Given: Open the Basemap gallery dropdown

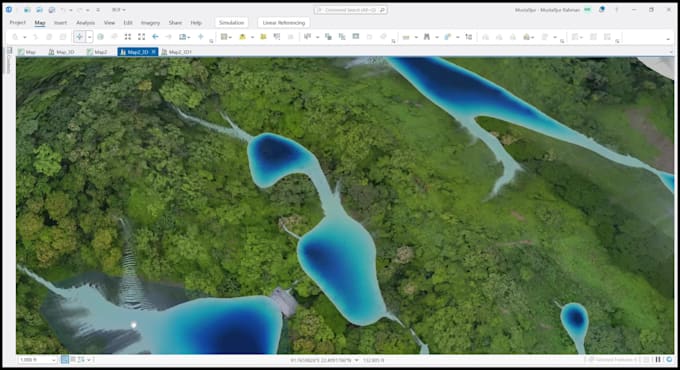Looking at the screenshot, I should coord(226,37).
